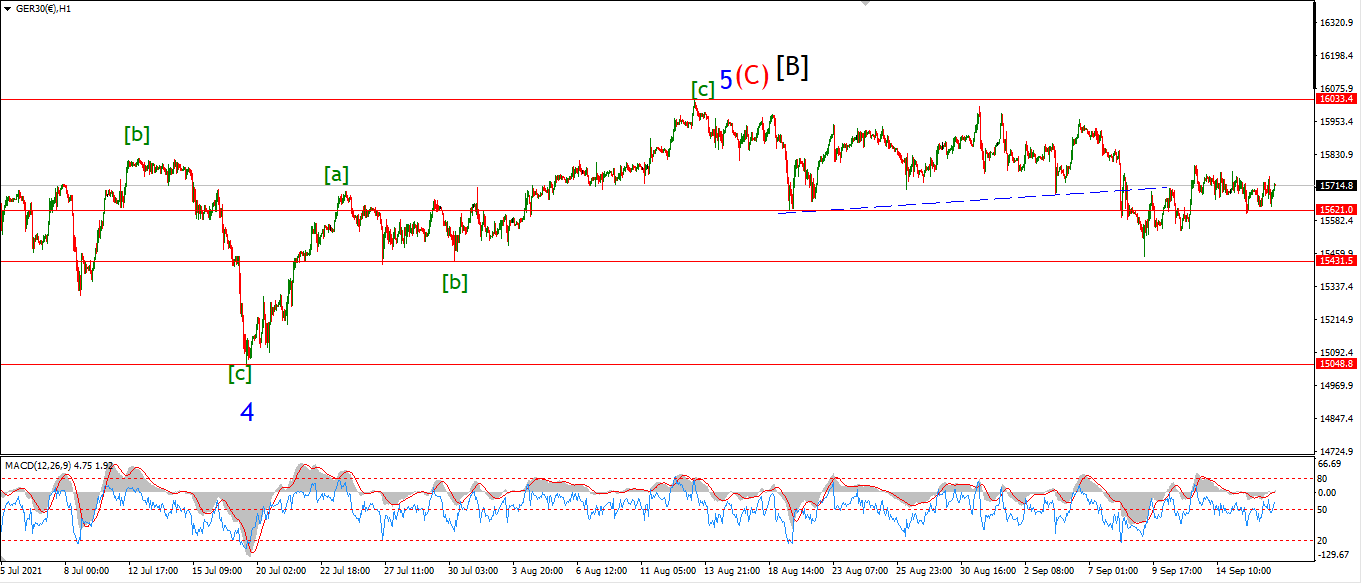Select the blue 4 wave label
Screen dimensions: 1362x584
[247, 412]
